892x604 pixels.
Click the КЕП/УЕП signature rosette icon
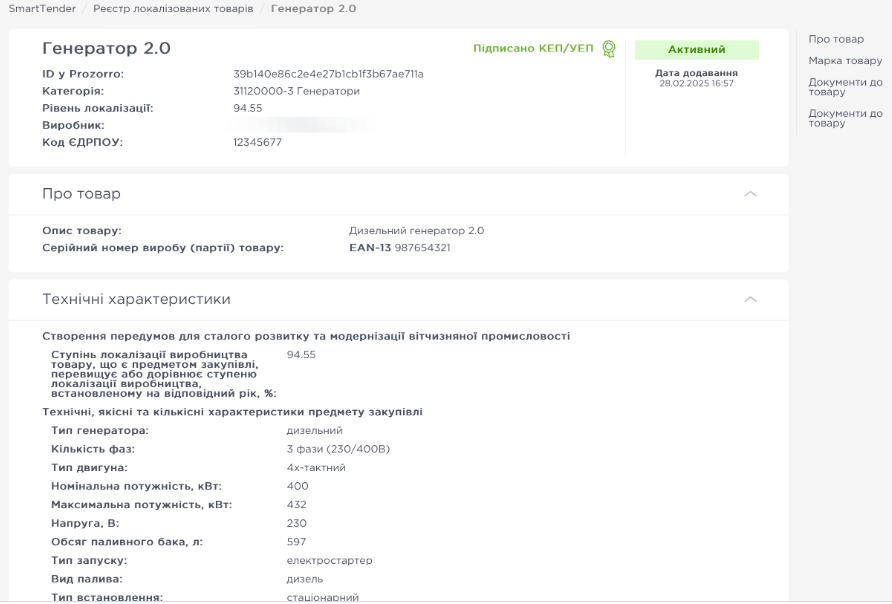tap(609, 49)
